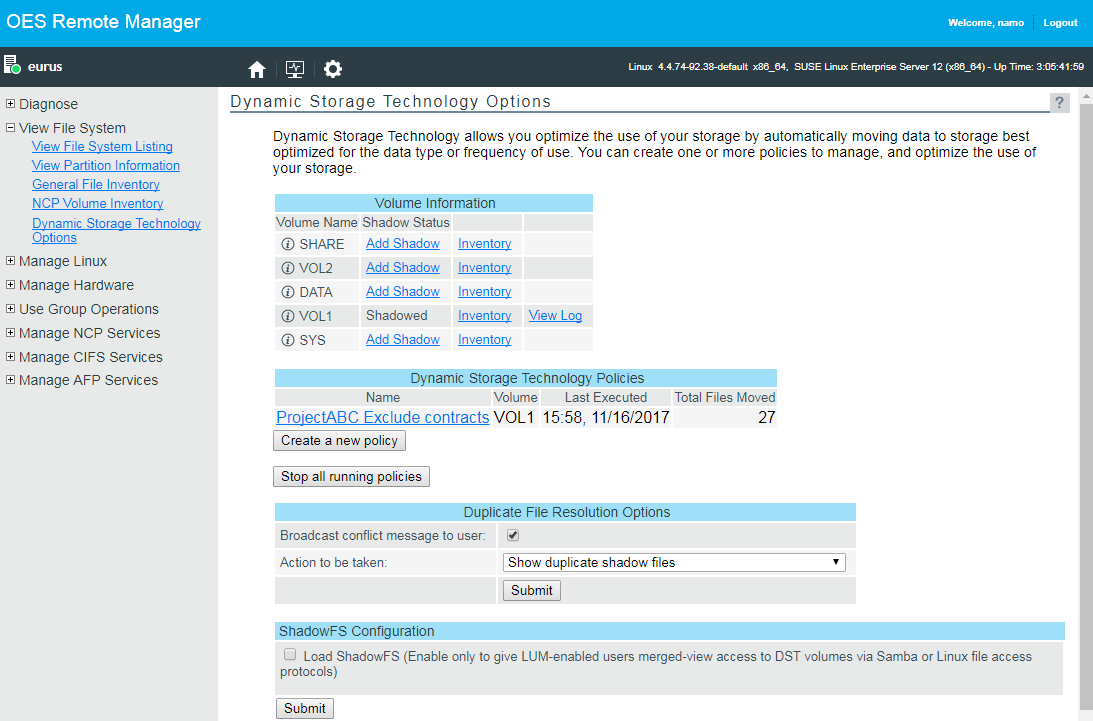Click View Log for VOL1
1093x721 pixels.
tap(555, 316)
